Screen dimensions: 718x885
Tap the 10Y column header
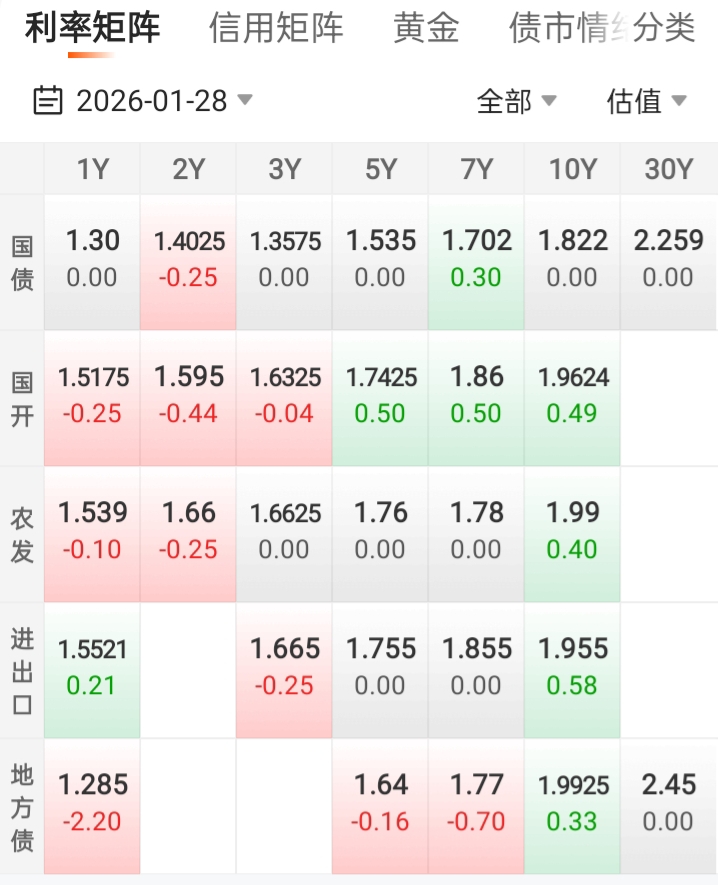572,170
